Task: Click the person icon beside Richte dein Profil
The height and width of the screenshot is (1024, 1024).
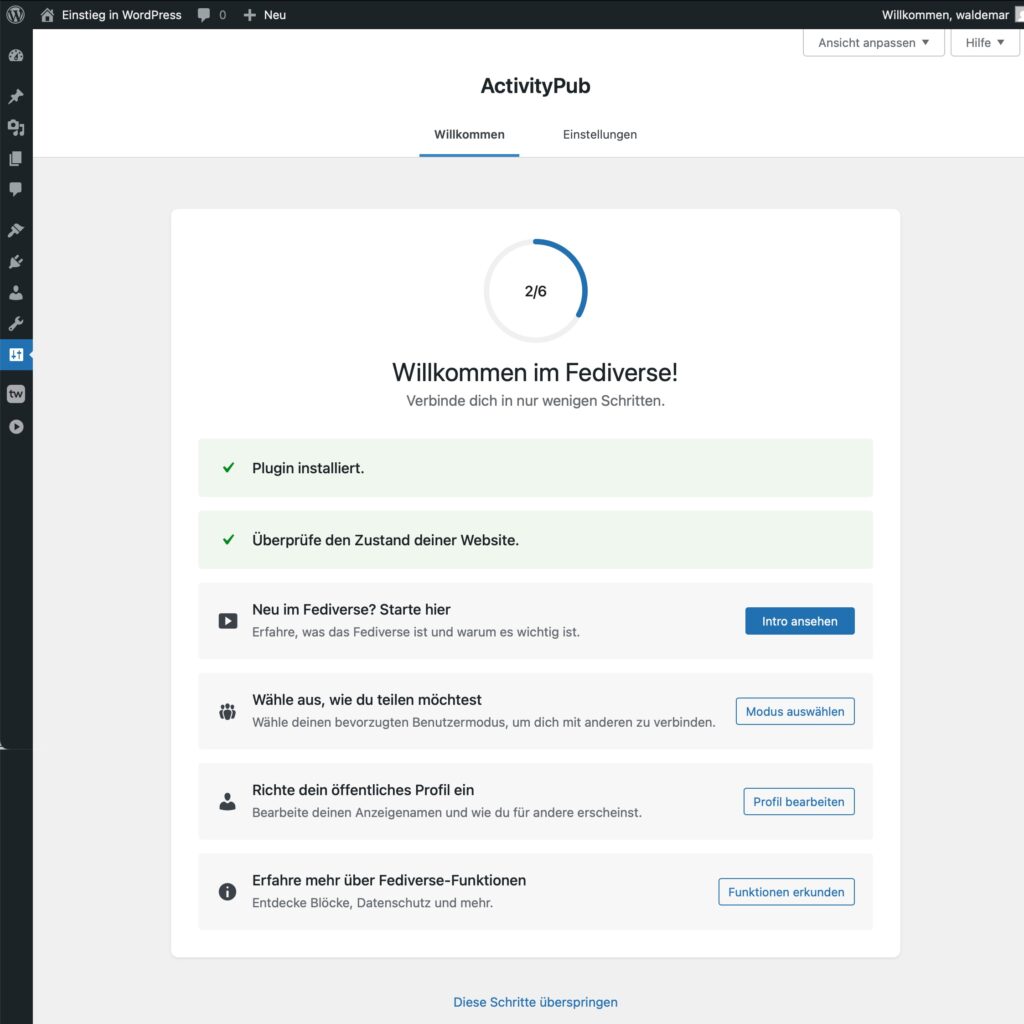Action: pyautogui.click(x=227, y=801)
